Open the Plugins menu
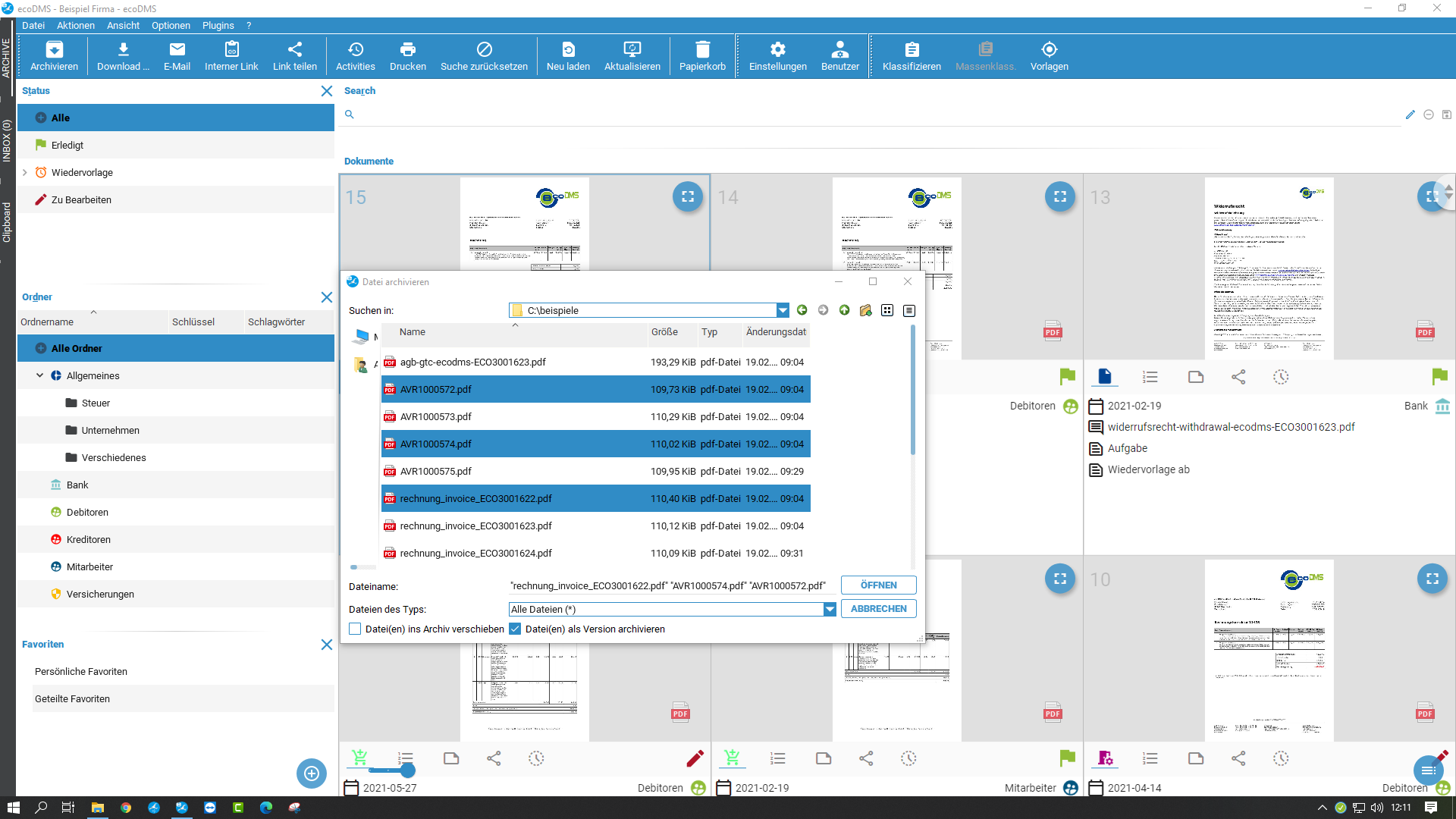Viewport: 1456px width, 819px height. 218,25
